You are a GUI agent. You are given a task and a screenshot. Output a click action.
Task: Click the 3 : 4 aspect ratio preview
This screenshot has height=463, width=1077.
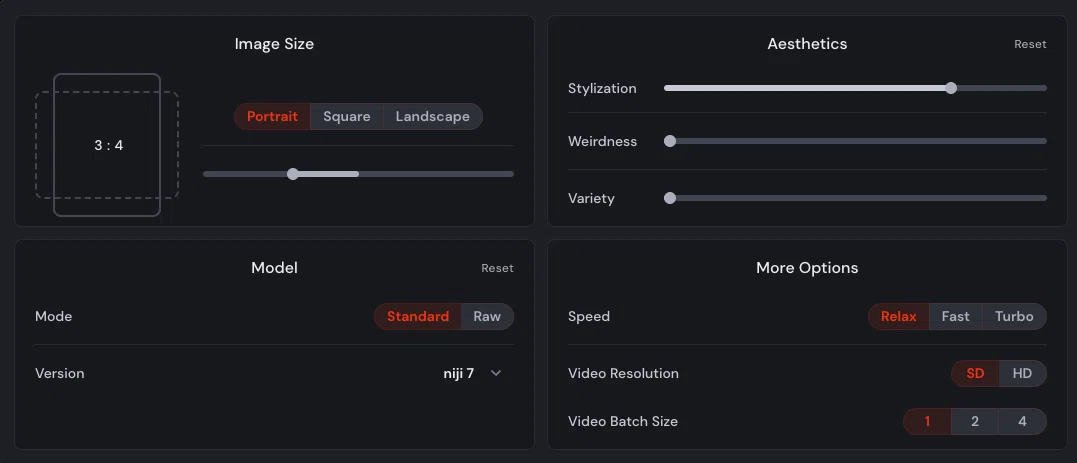[107, 145]
